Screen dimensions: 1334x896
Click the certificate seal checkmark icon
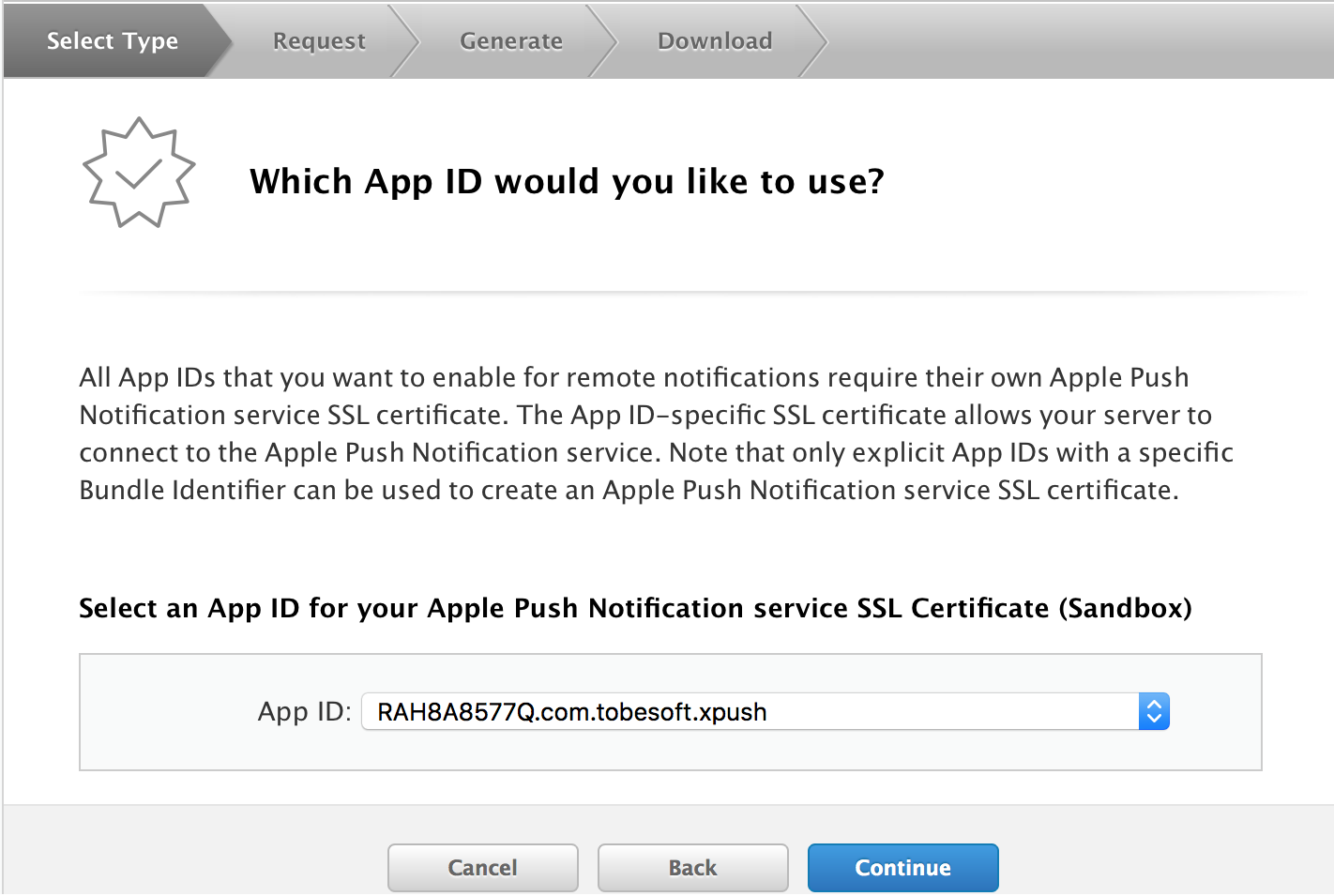click(x=139, y=173)
